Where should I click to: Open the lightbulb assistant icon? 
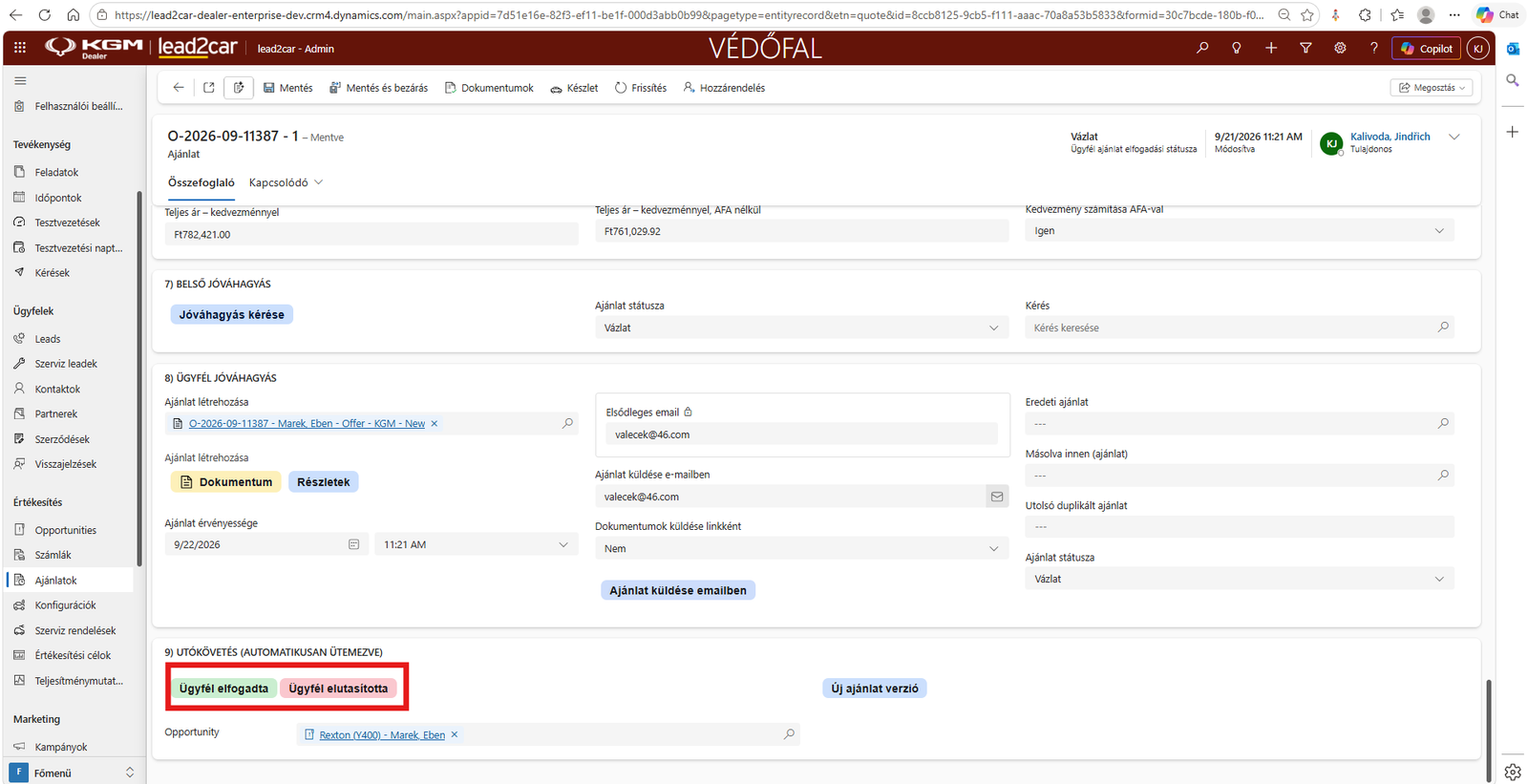[1237, 48]
